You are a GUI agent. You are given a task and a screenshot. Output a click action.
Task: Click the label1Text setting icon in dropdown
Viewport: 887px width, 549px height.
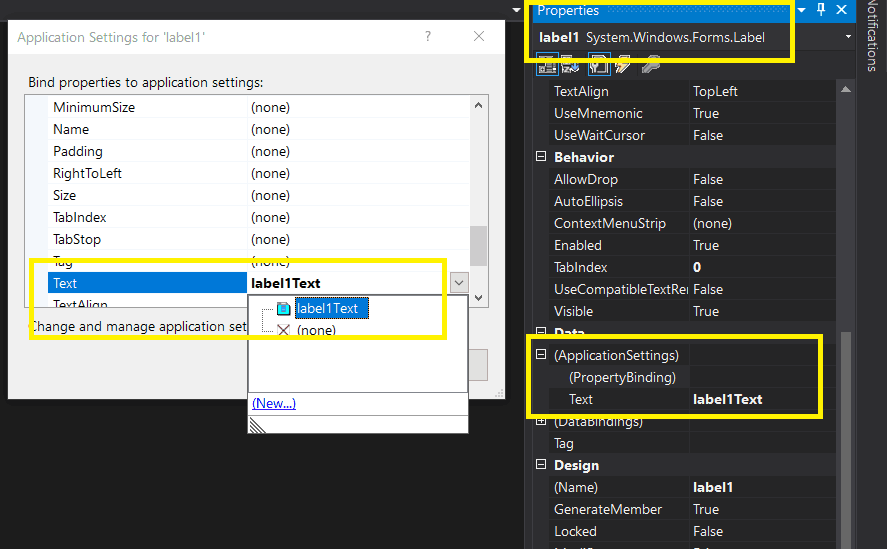[x=283, y=308]
